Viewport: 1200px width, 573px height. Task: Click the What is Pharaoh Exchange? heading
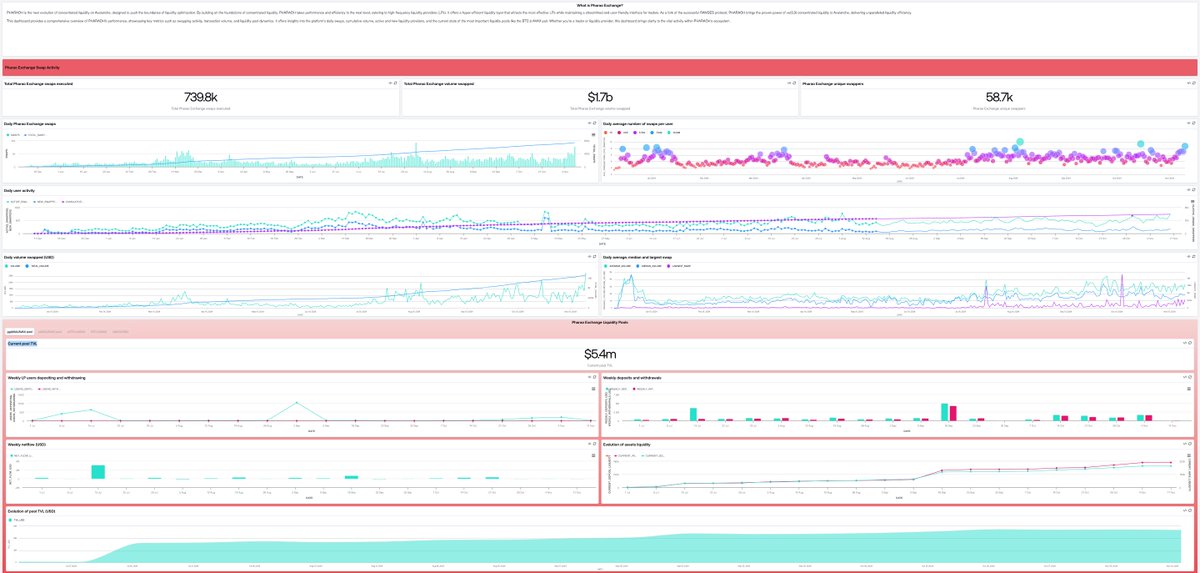(x=600, y=5)
